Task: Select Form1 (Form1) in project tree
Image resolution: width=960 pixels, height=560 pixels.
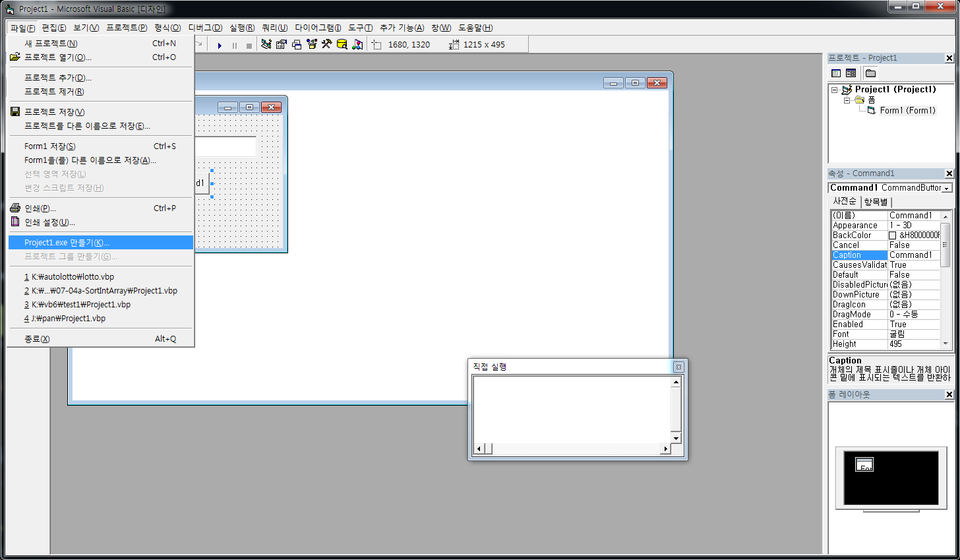Action: coord(907,110)
